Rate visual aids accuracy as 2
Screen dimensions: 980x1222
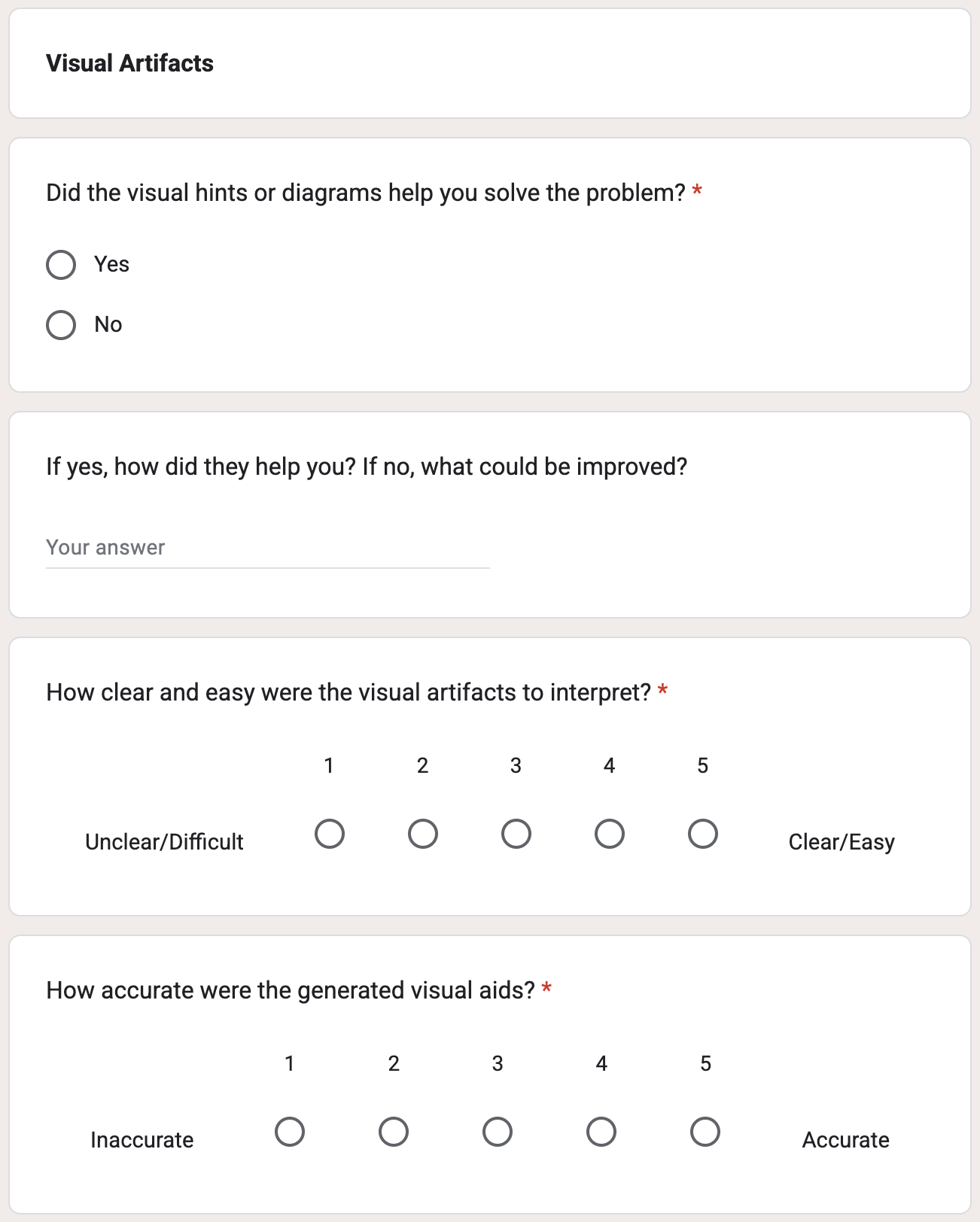click(x=394, y=1132)
